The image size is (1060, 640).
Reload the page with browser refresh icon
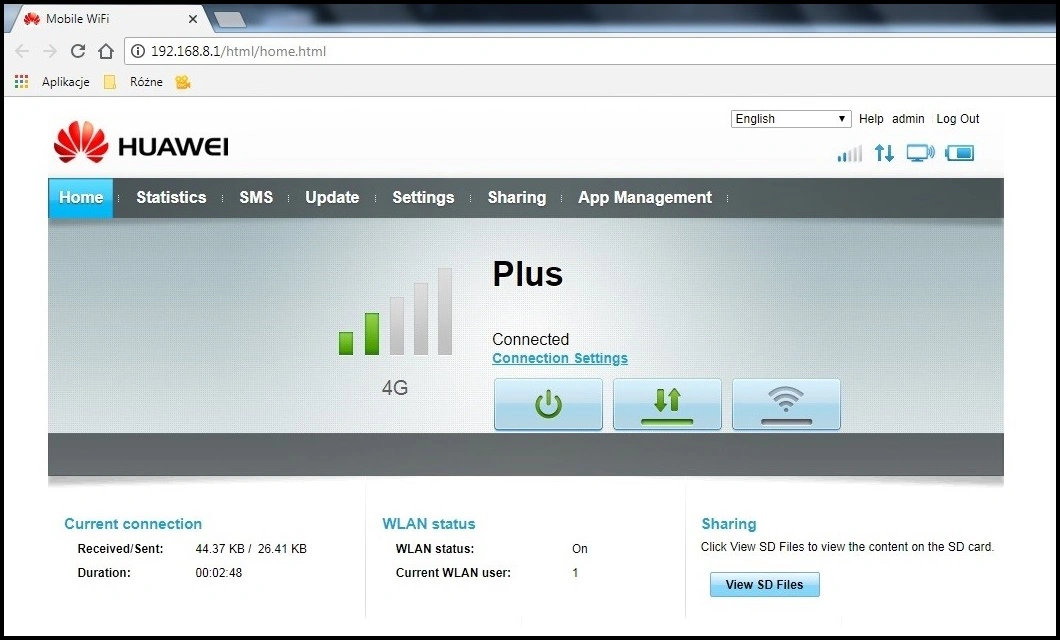point(78,51)
